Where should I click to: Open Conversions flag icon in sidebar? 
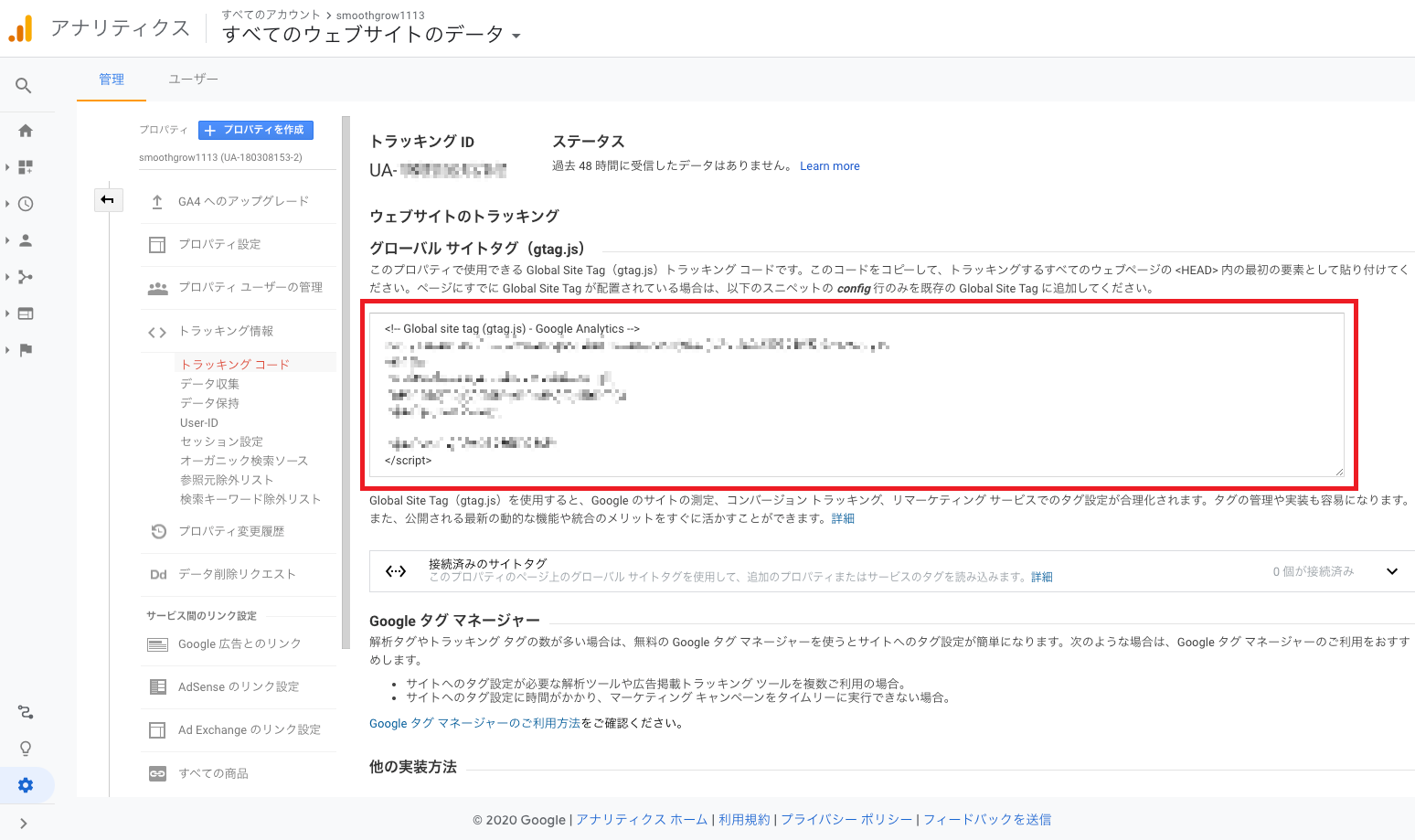[26, 350]
